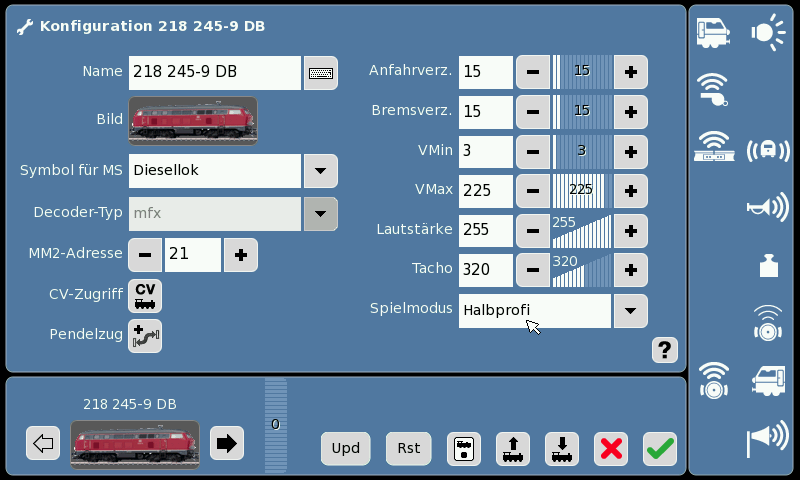Increase Bremsverz. with plus
800x480 pixels.
[631, 112]
